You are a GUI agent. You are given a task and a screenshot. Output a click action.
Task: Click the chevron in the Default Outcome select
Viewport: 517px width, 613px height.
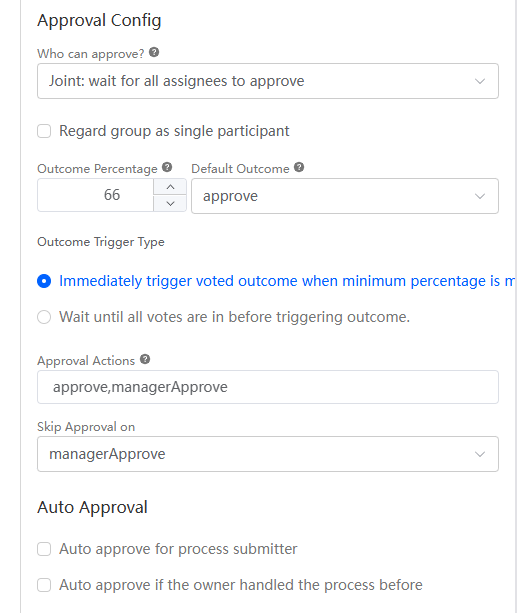click(480, 196)
